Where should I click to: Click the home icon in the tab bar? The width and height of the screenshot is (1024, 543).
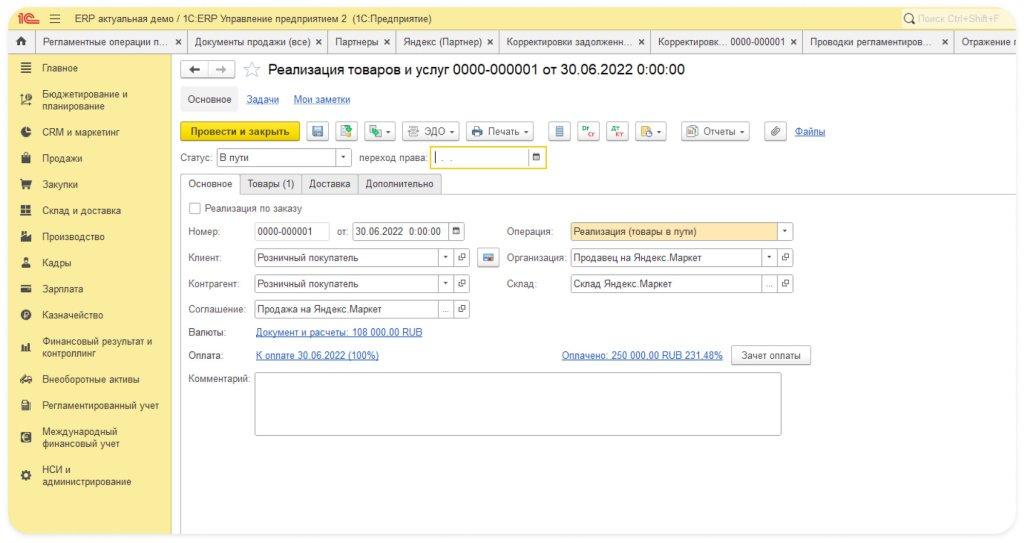21,42
